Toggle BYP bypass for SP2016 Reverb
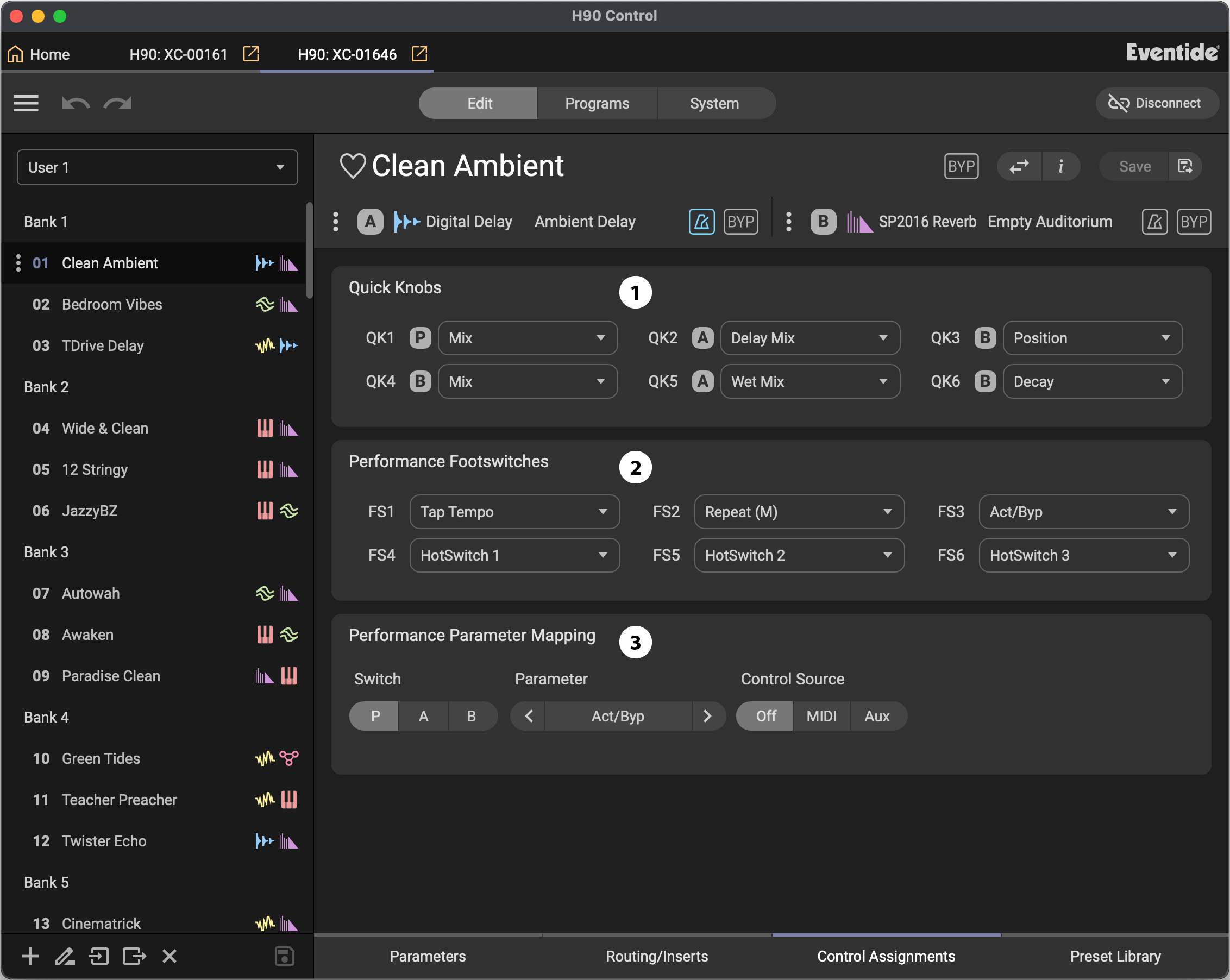The height and width of the screenshot is (980, 1230). click(1194, 221)
